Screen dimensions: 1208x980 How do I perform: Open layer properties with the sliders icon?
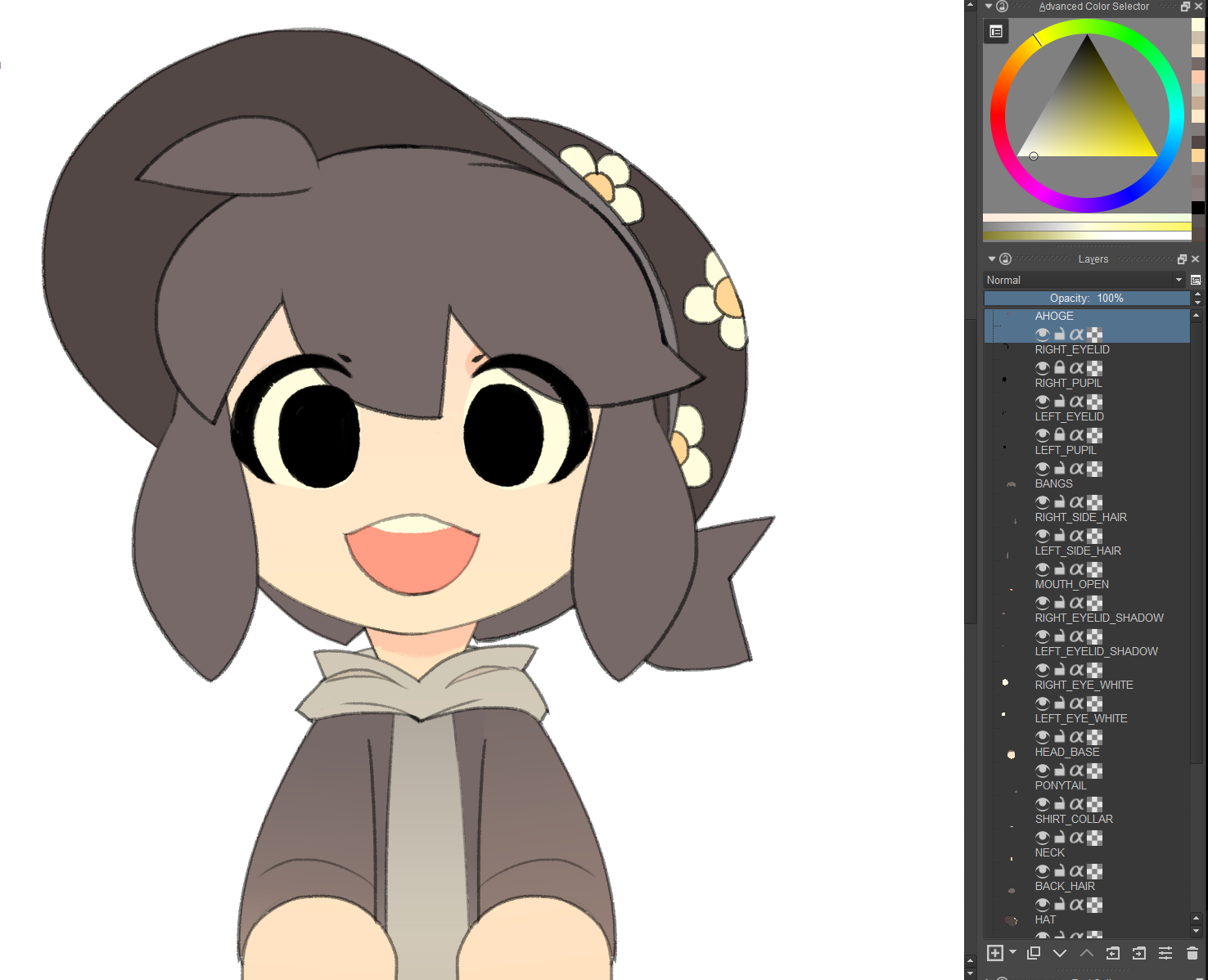point(1165,953)
